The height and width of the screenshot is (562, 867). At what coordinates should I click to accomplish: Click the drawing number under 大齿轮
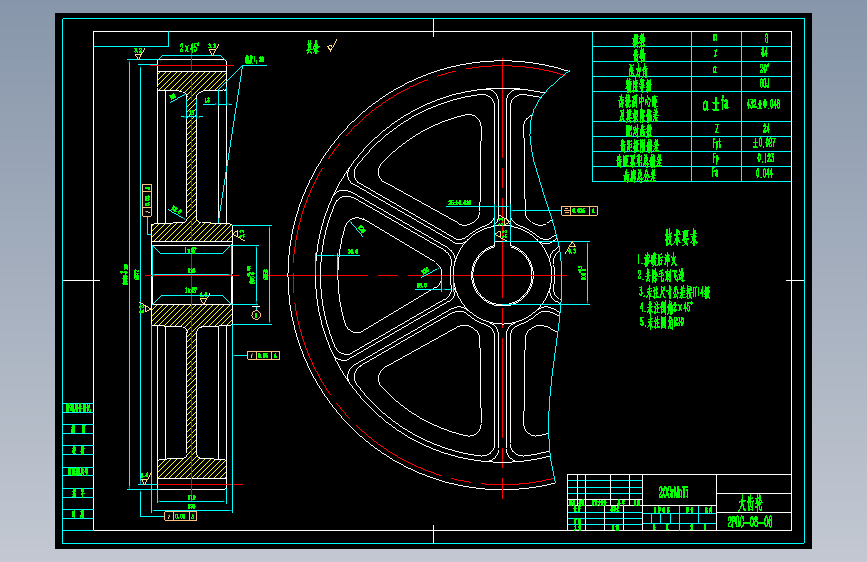(750, 522)
